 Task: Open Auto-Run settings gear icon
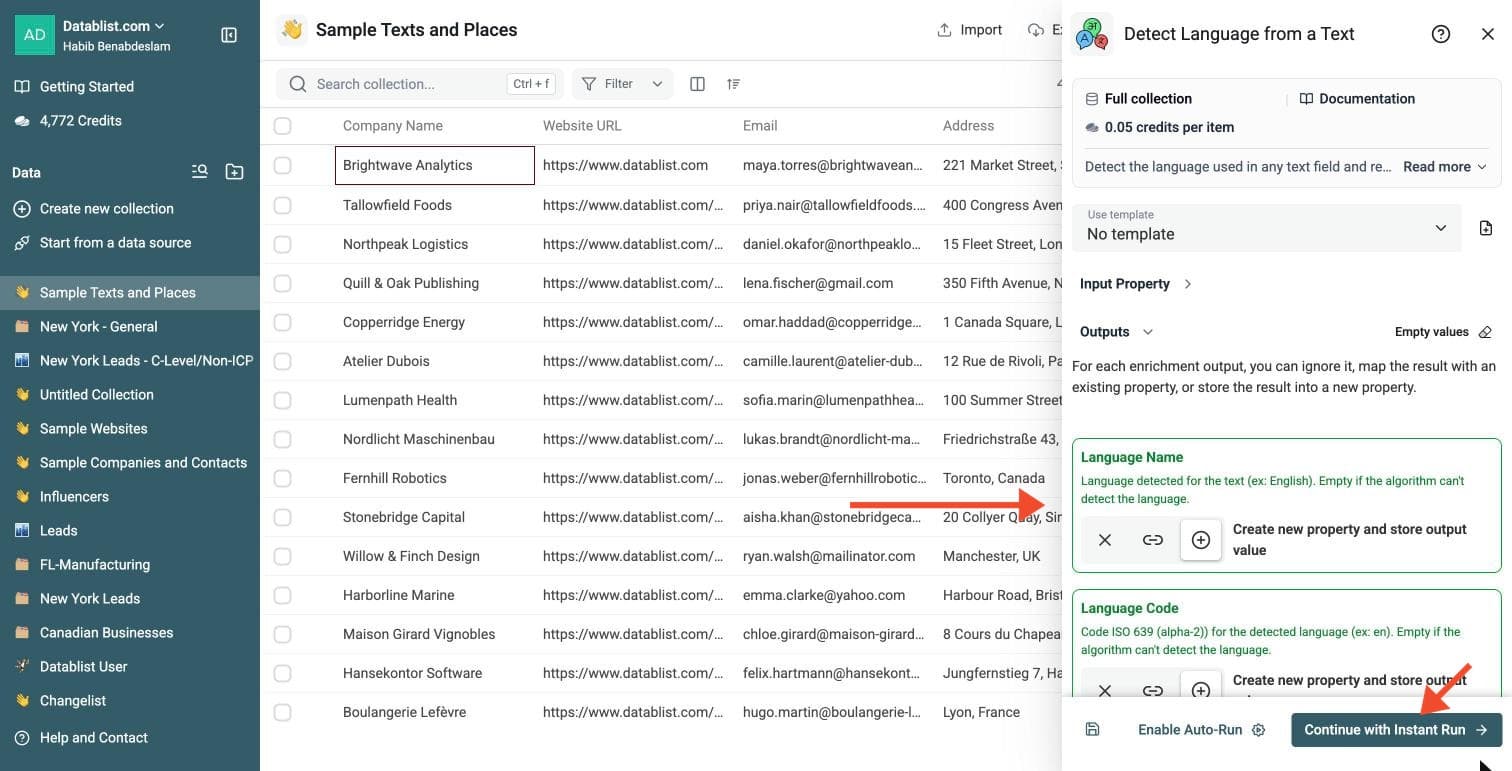[x=1259, y=730]
